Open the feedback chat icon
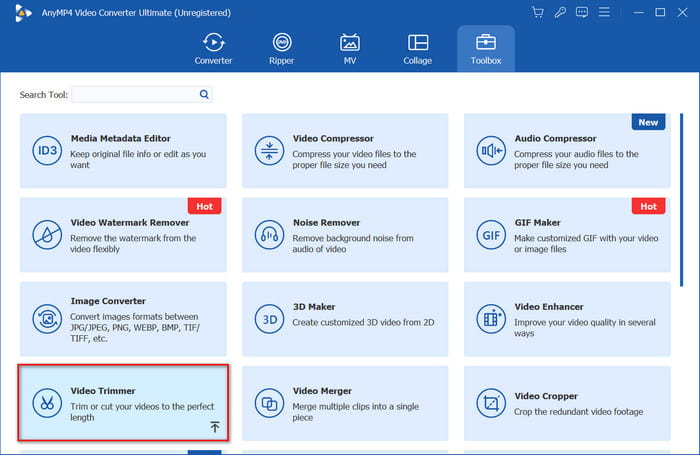 pos(582,12)
